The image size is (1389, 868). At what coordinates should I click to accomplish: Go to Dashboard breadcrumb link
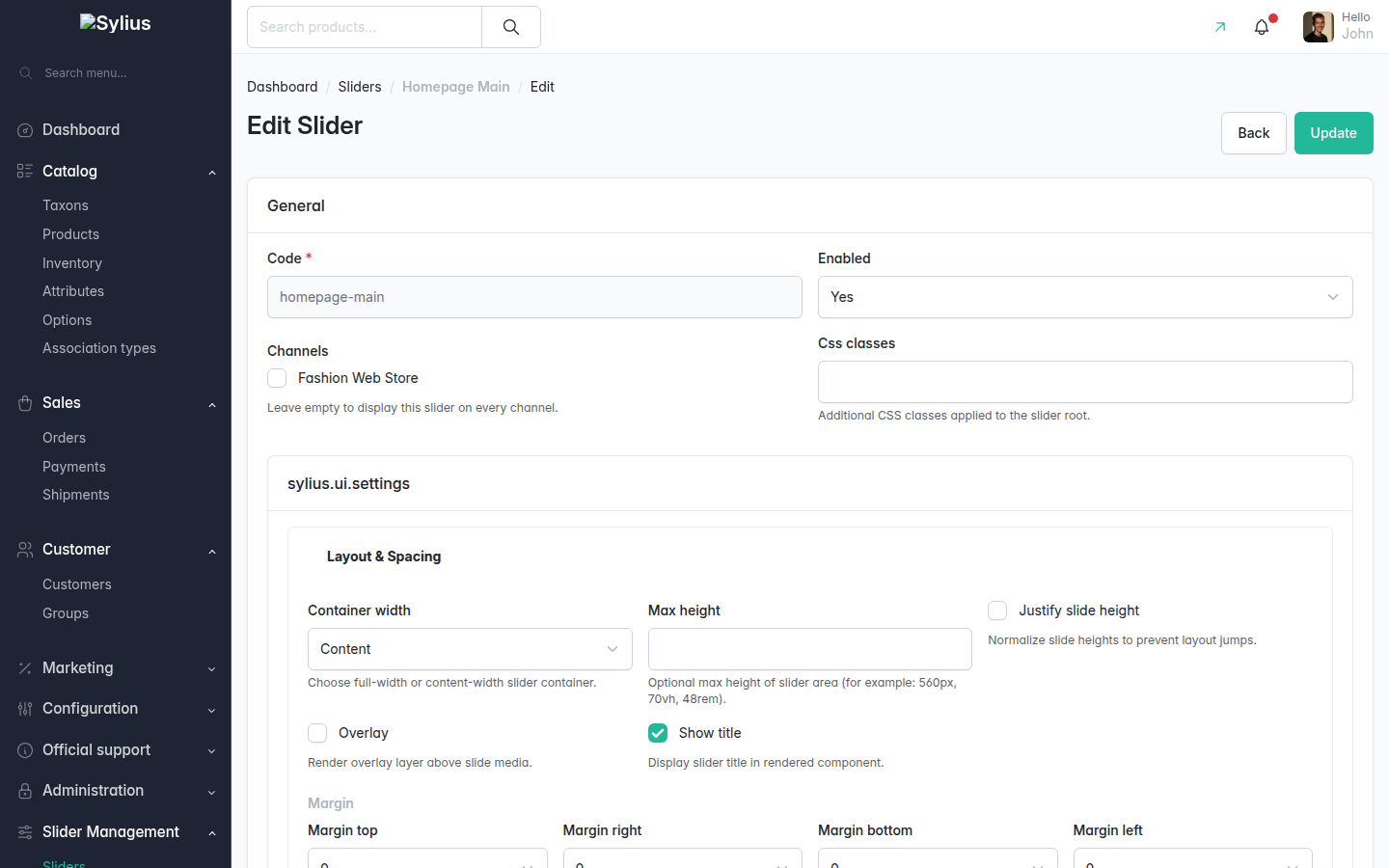click(283, 87)
